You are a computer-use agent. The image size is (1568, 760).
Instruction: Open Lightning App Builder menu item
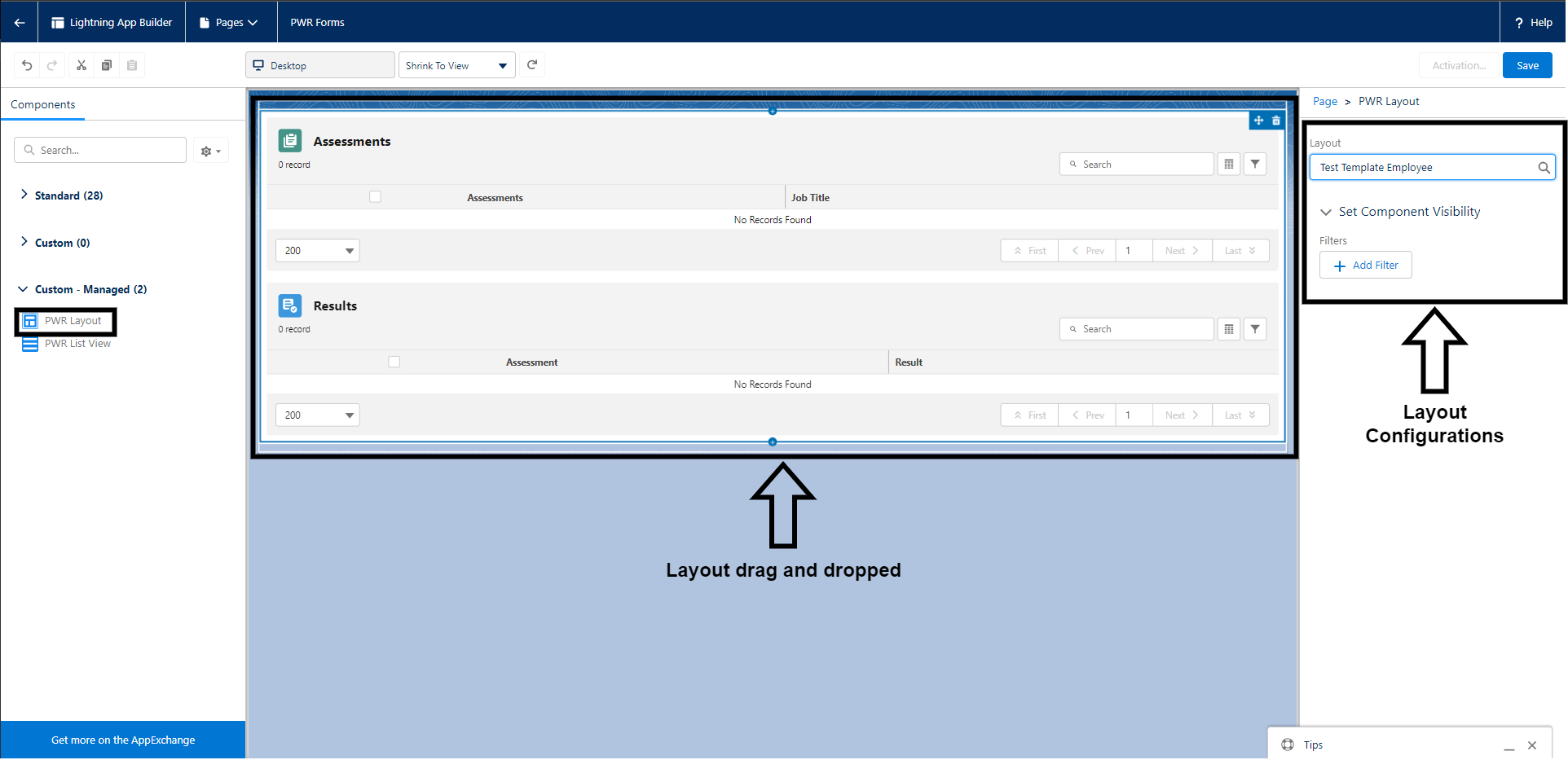point(112,22)
